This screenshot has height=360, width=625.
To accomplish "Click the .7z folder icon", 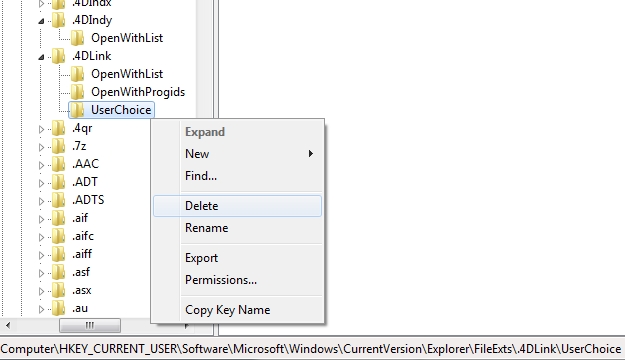I will [x=59, y=146].
